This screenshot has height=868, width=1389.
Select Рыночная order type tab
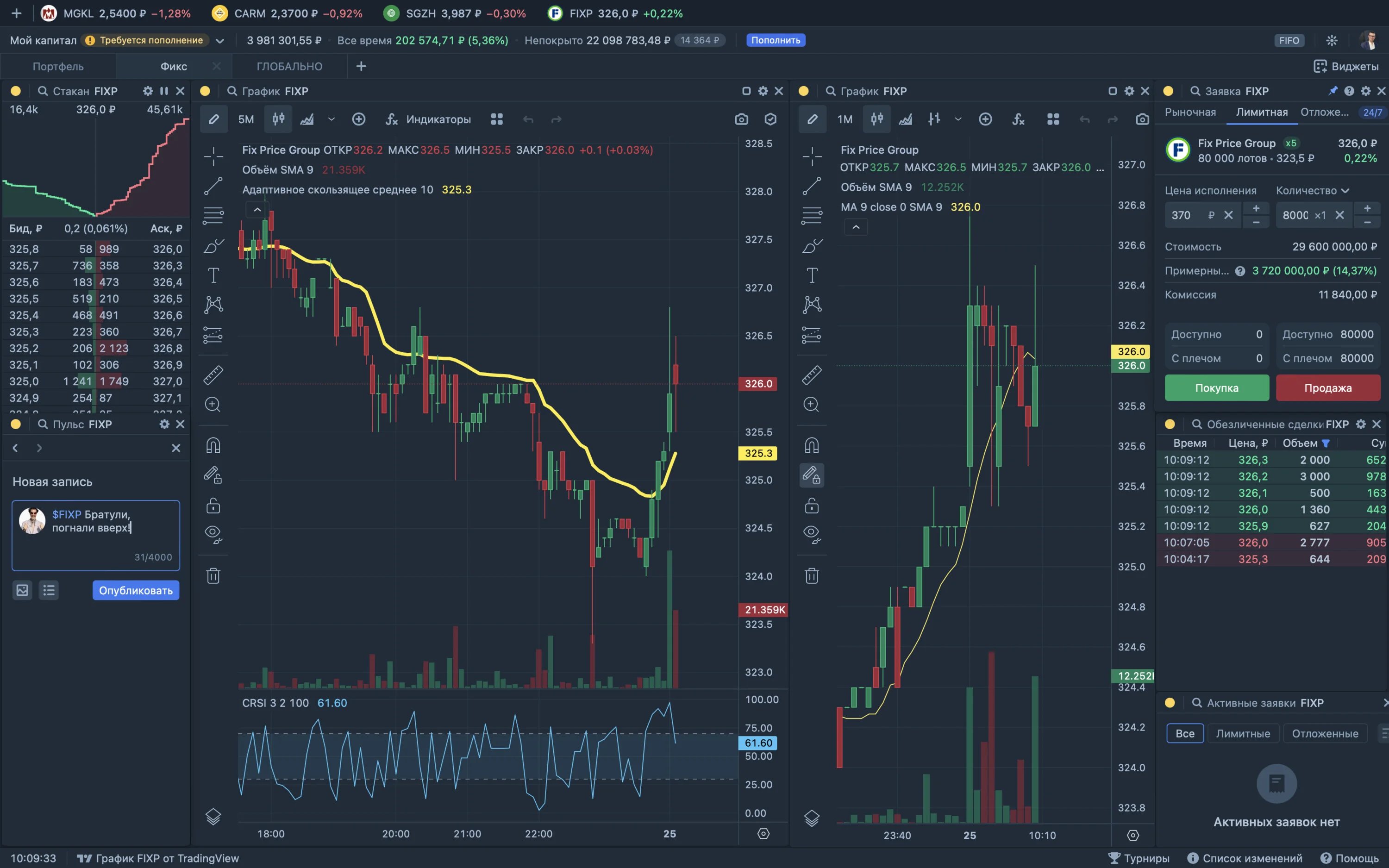1190,112
